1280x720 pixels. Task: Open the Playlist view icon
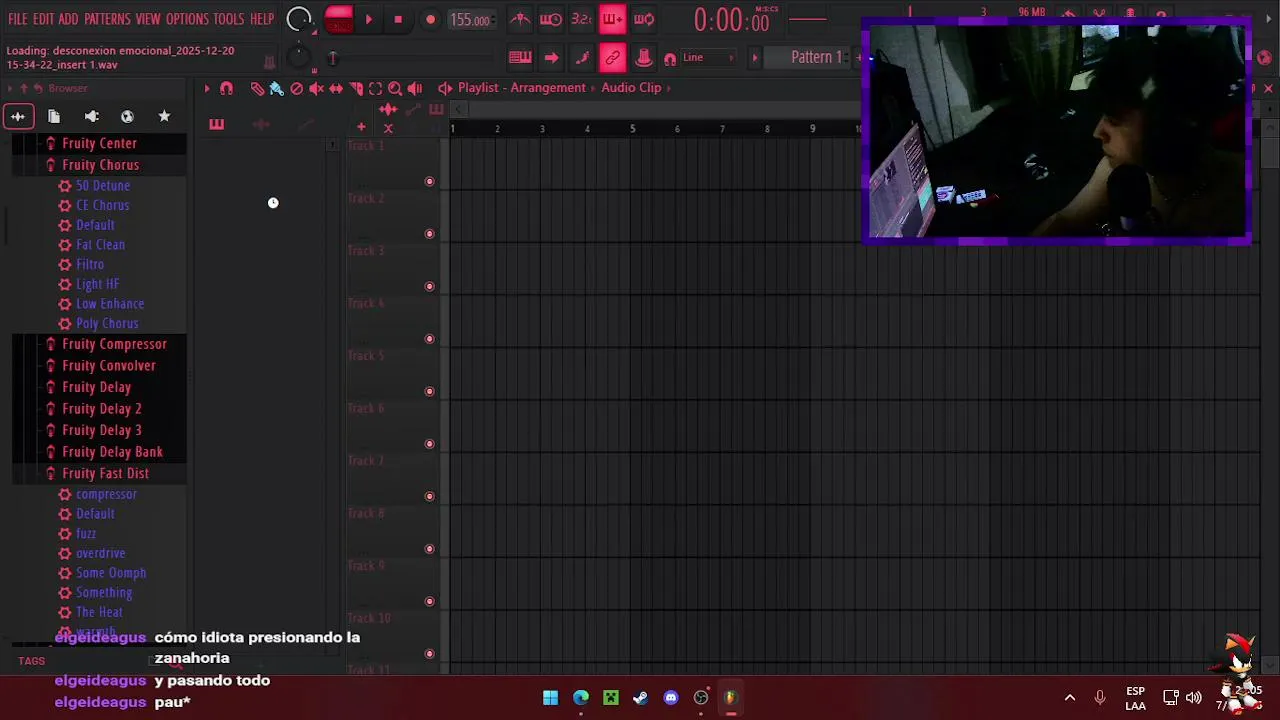(x=520, y=58)
